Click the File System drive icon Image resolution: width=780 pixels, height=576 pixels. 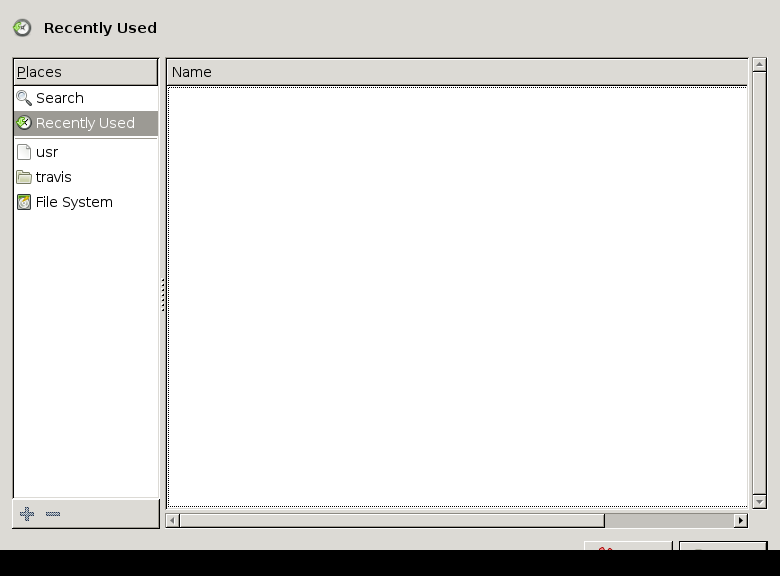coord(24,202)
